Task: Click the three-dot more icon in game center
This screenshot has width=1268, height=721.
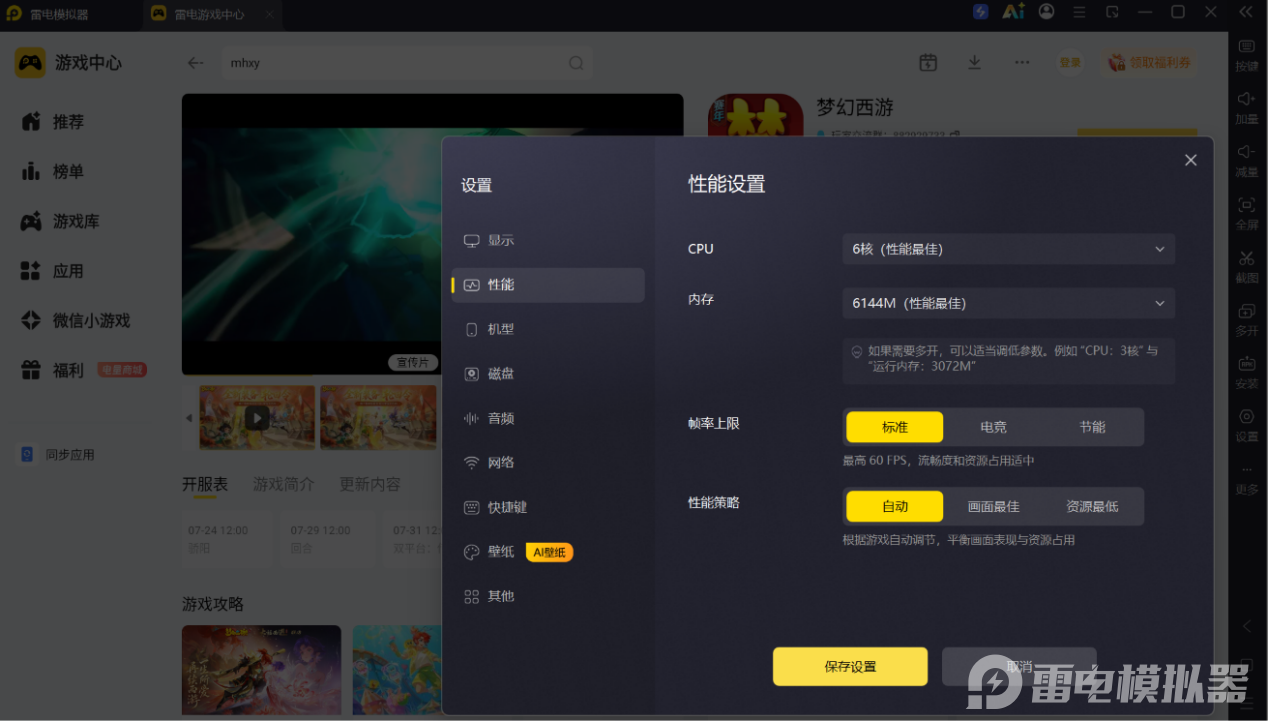Action: (x=1021, y=62)
